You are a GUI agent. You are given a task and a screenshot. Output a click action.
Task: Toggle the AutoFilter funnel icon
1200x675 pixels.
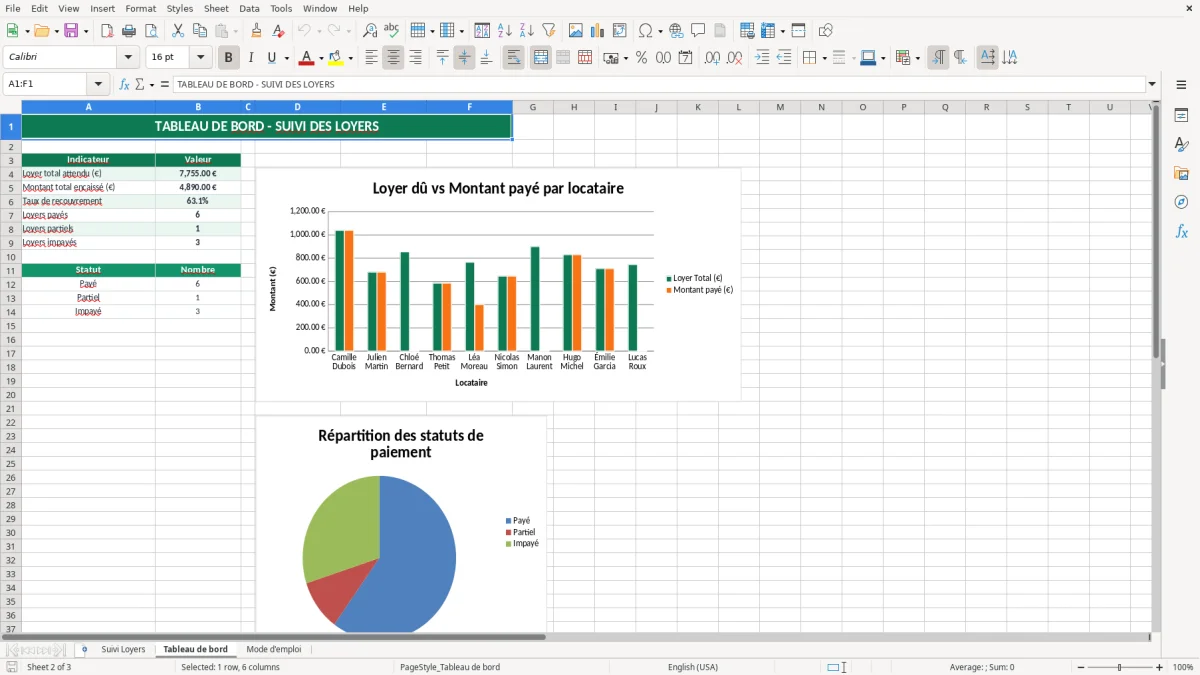coord(548,31)
